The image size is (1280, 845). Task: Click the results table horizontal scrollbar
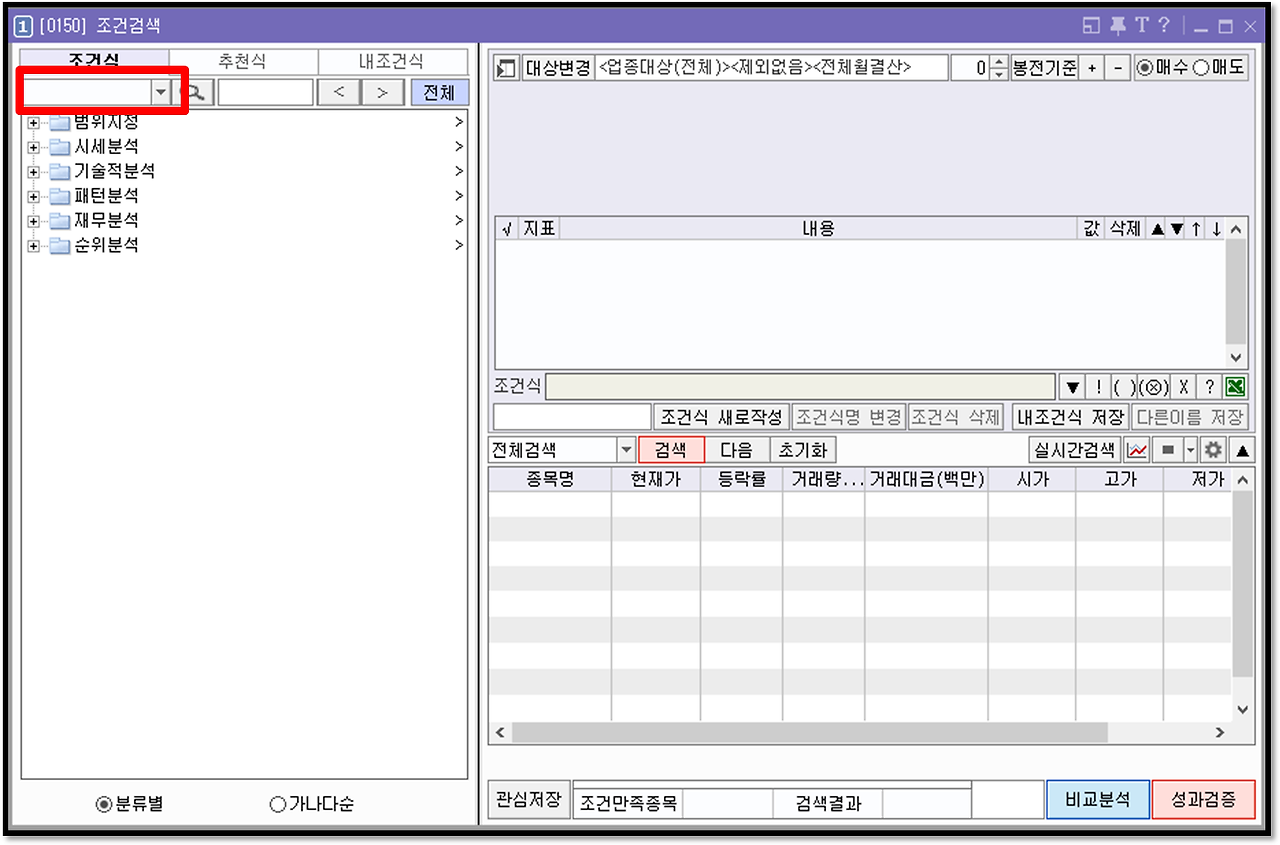tap(809, 733)
